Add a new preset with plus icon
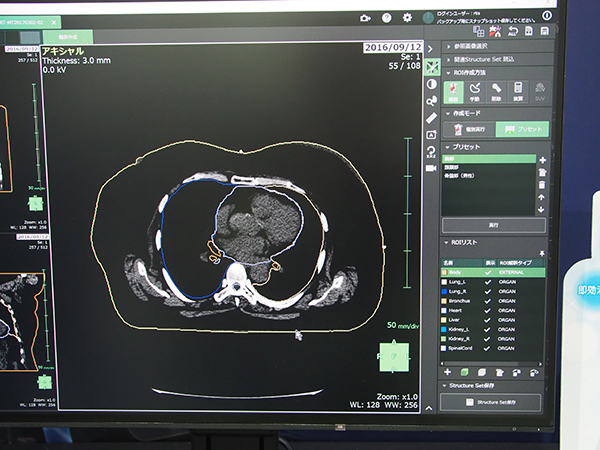Image resolution: width=600 pixels, height=450 pixels. (542, 159)
